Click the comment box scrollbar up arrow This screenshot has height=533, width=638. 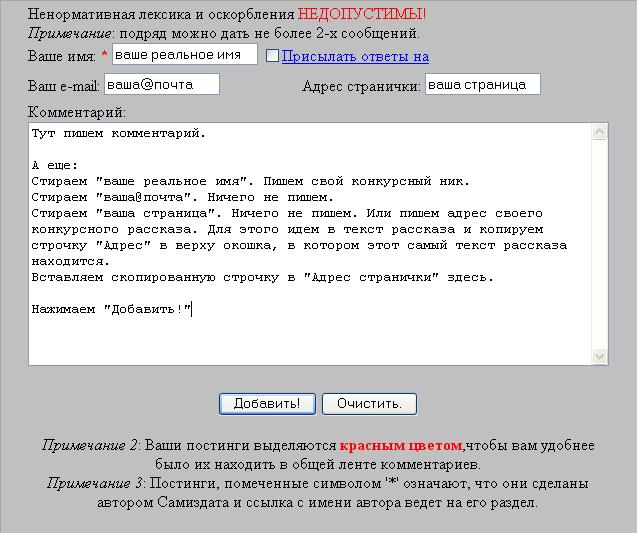pyautogui.click(x=600, y=131)
